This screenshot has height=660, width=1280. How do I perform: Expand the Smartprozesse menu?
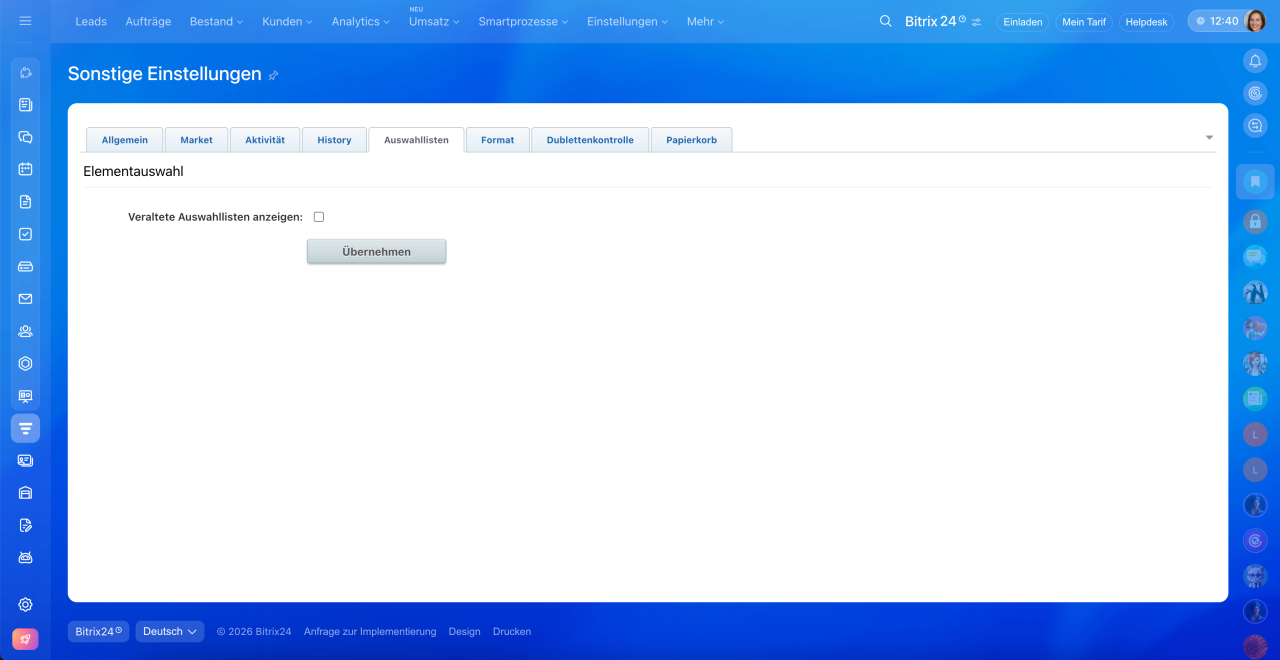[523, 21]
